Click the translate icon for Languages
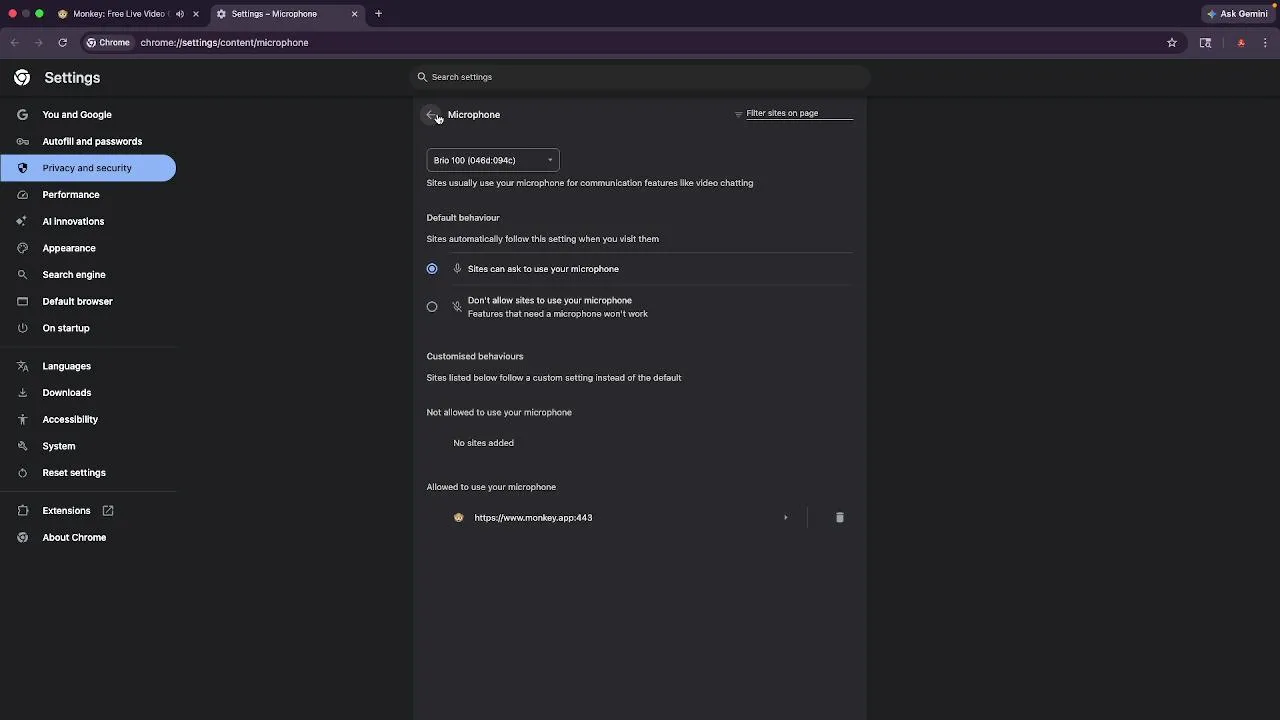Image resolution: width=1280 pixels, height=720 pixels. tap(22, 366)
